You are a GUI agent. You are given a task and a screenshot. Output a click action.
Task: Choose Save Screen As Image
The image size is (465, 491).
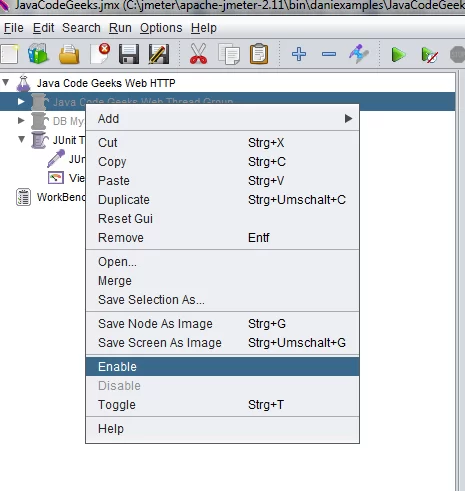tap(222, 343)
